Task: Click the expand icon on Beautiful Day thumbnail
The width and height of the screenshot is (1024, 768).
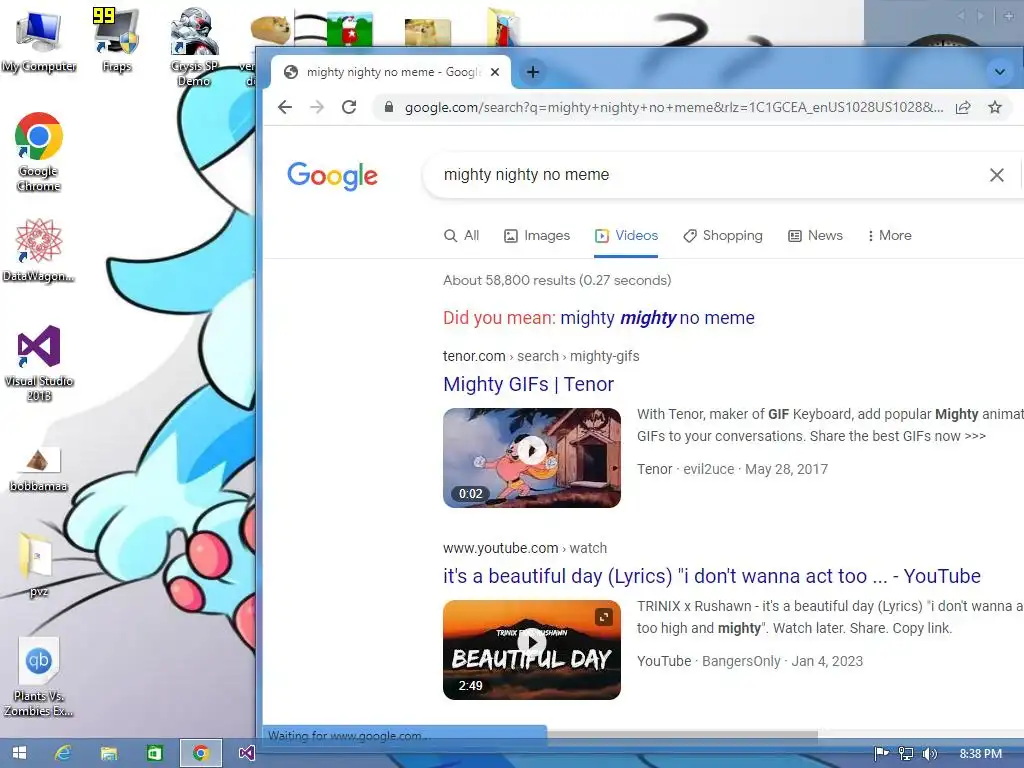Action: point(604,617)
